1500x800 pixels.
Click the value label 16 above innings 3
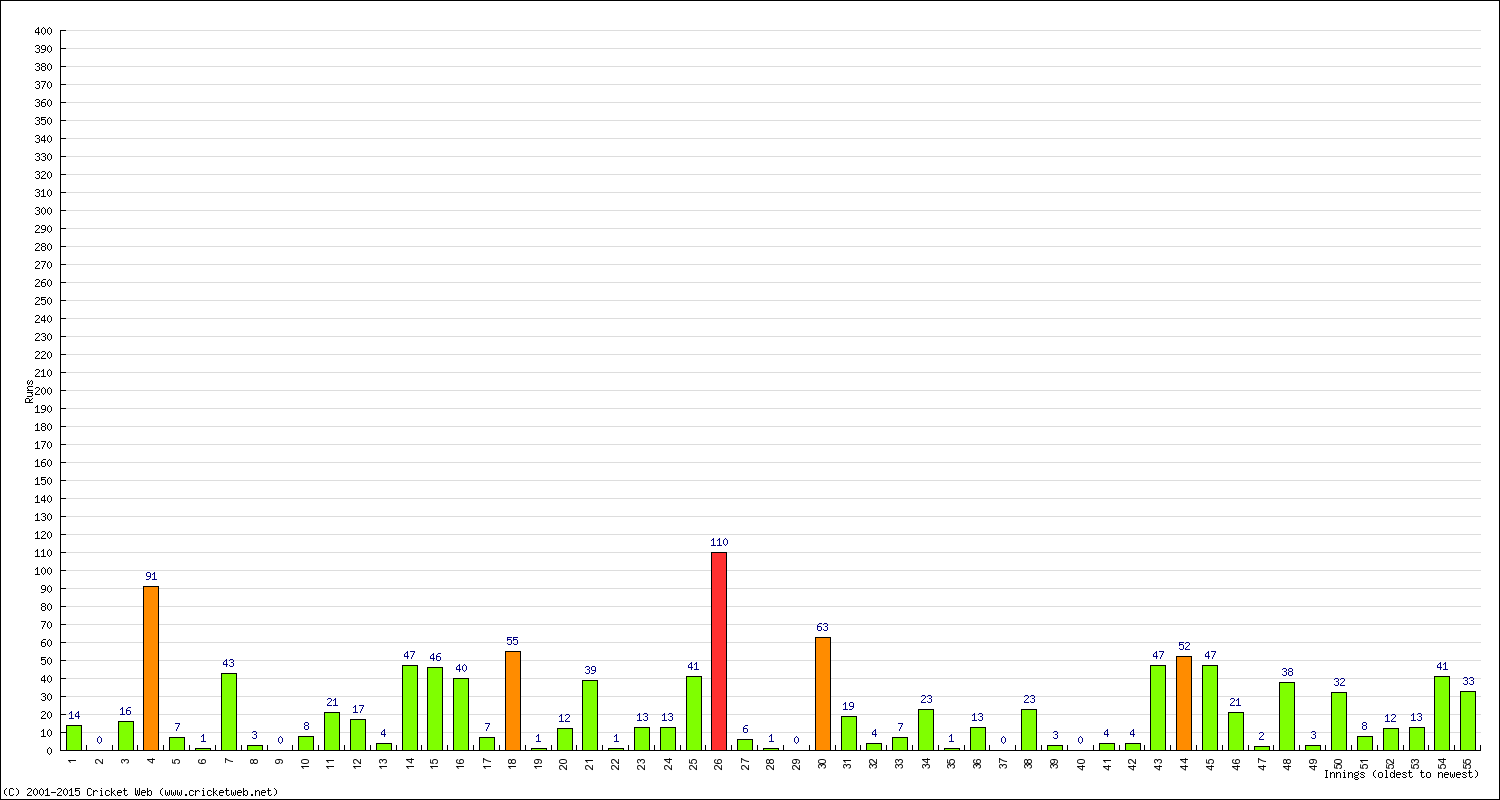(x=125, y=711)
